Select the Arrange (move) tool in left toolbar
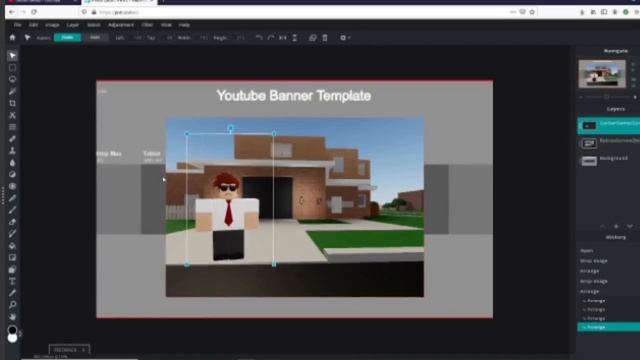The height and width of the screenshot is (360, 640). point(12,56)
